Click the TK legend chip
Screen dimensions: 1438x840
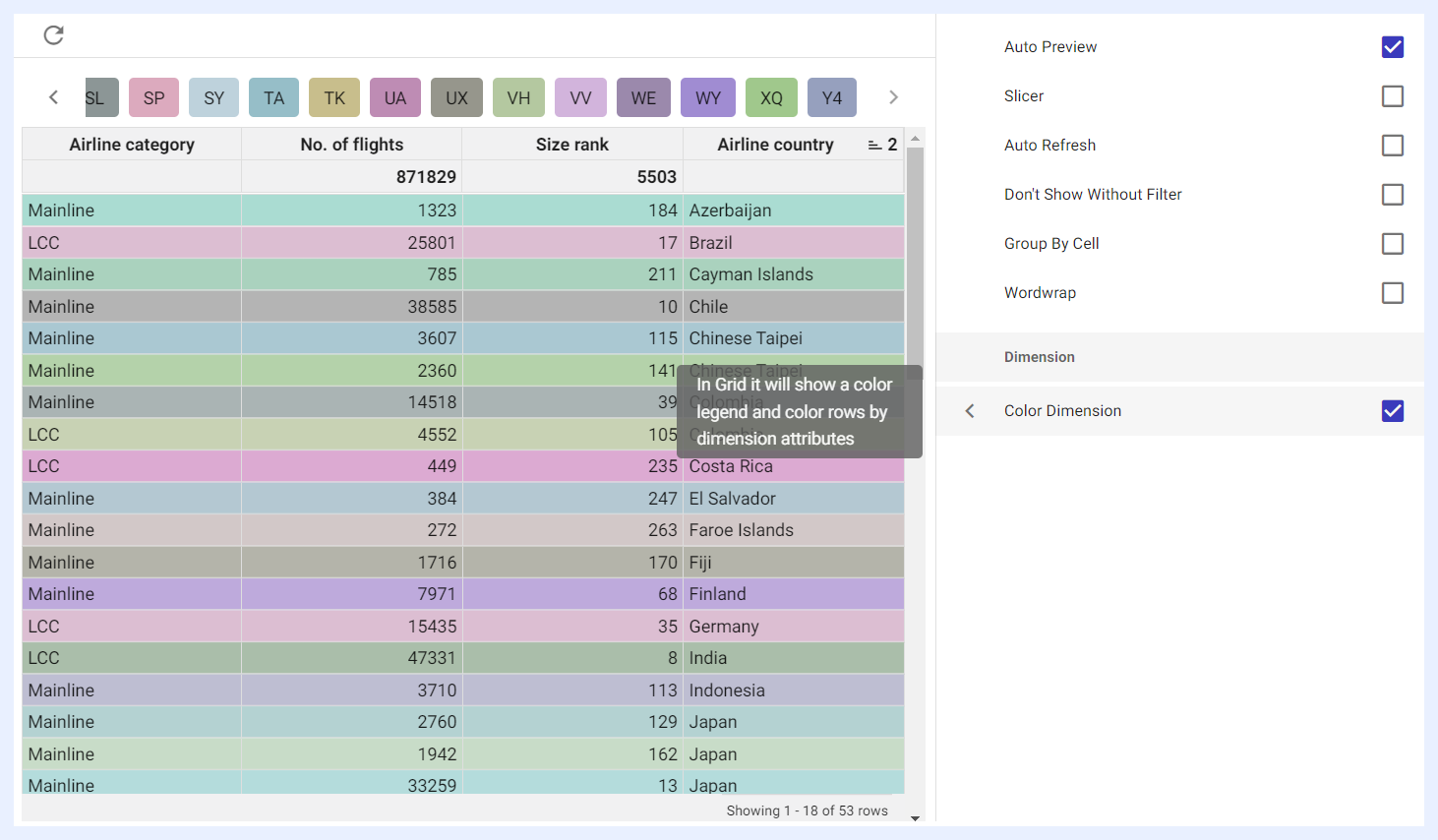pos(334,97)
